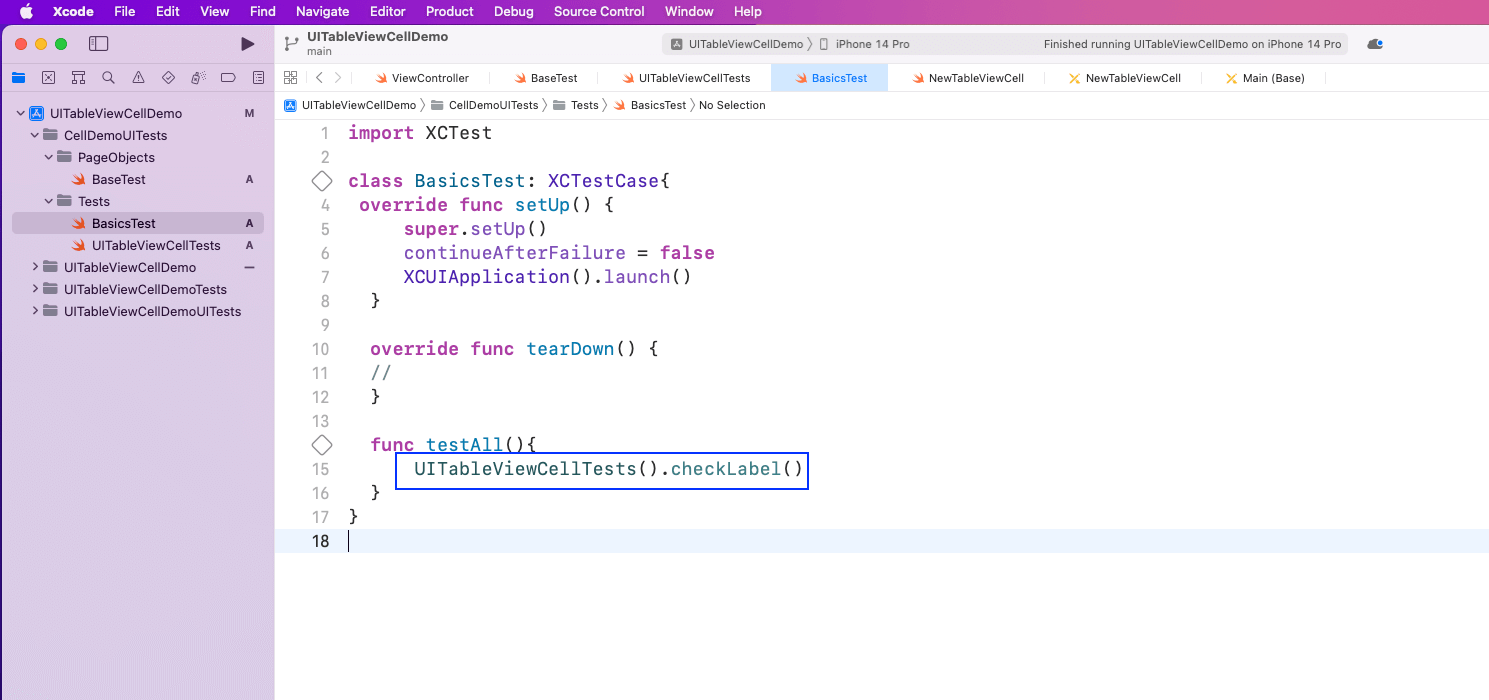Click the empty line 18 in editor
Screen dimensions: 1489x700
point(800,541)
